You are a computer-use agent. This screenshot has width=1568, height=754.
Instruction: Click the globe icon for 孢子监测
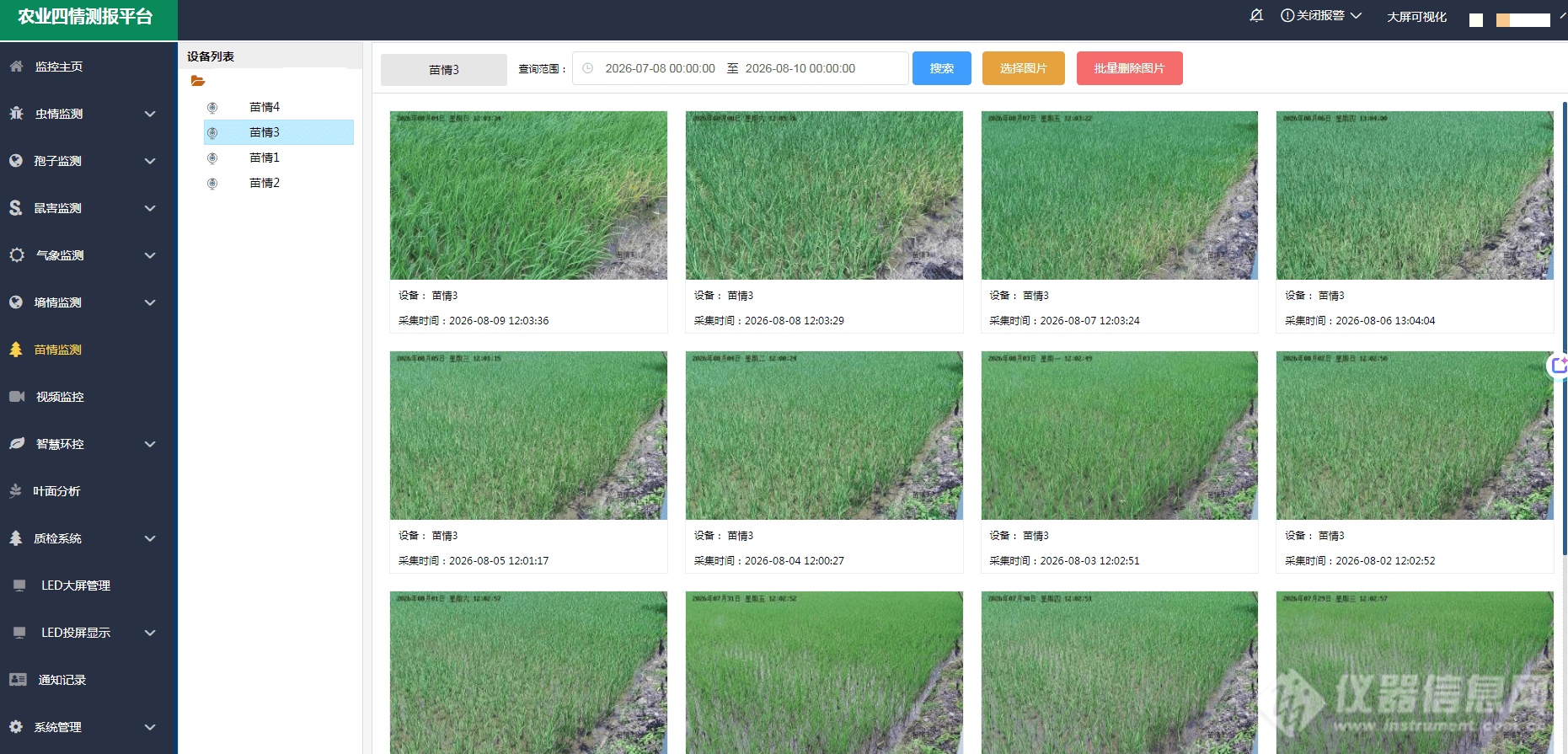[x=16, y=161]
